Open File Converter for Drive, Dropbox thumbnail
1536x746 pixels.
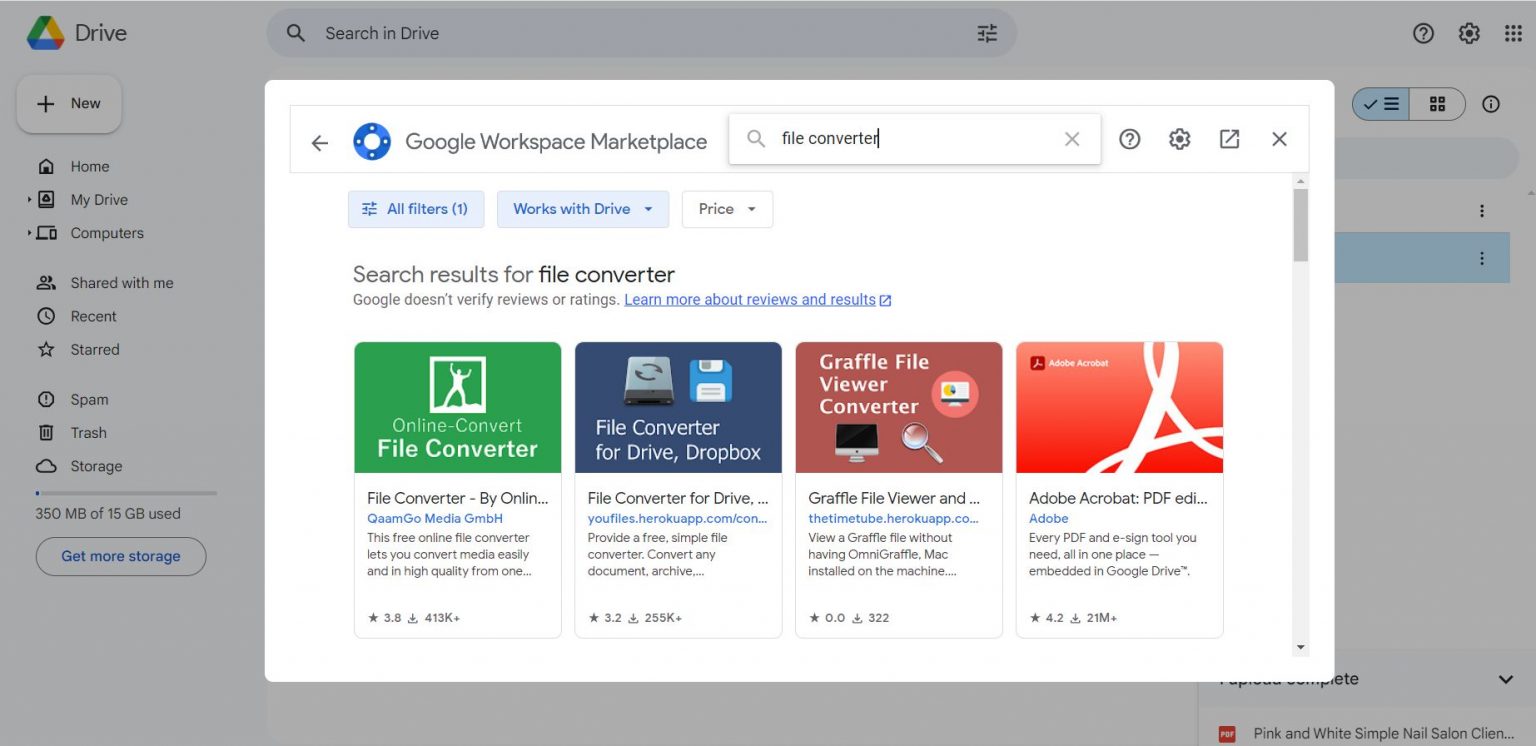click(x=679, y=408)
